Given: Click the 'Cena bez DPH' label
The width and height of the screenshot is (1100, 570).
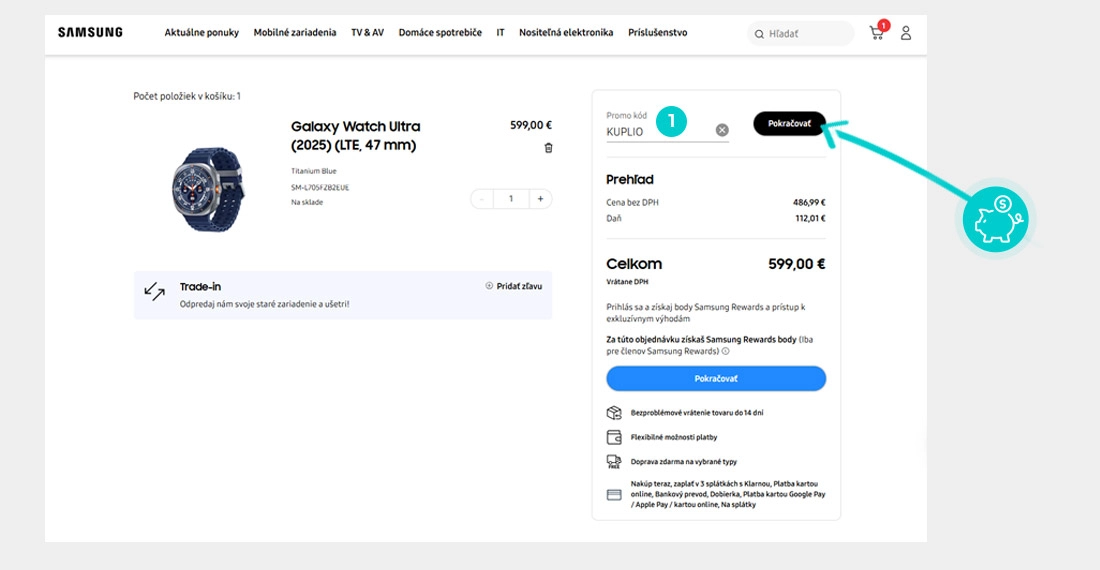Looking at the screenshot, I should pyautogui.click(x=632, y=202).
